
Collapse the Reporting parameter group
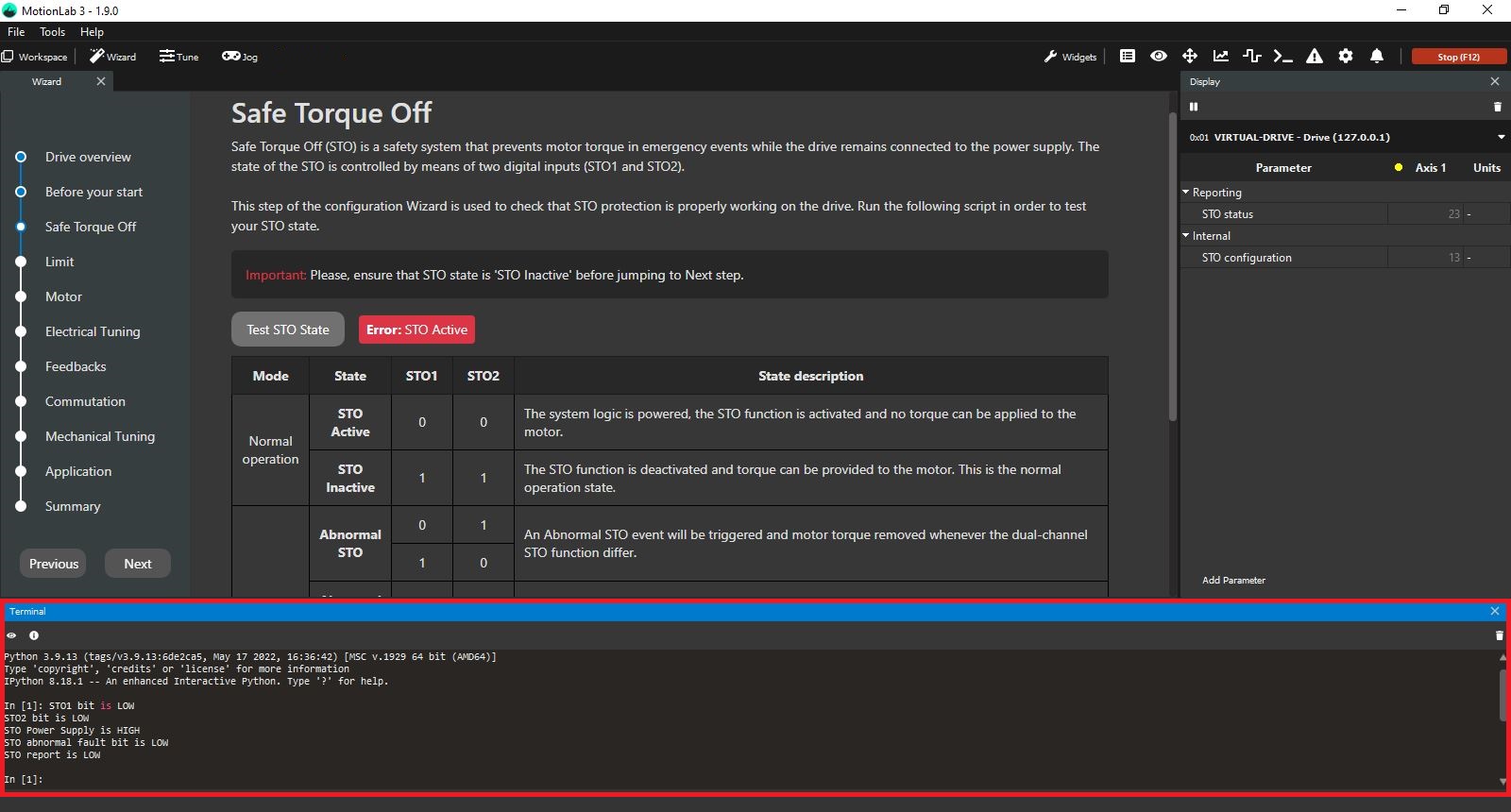pyautogui.click(x=1186, y=193)
